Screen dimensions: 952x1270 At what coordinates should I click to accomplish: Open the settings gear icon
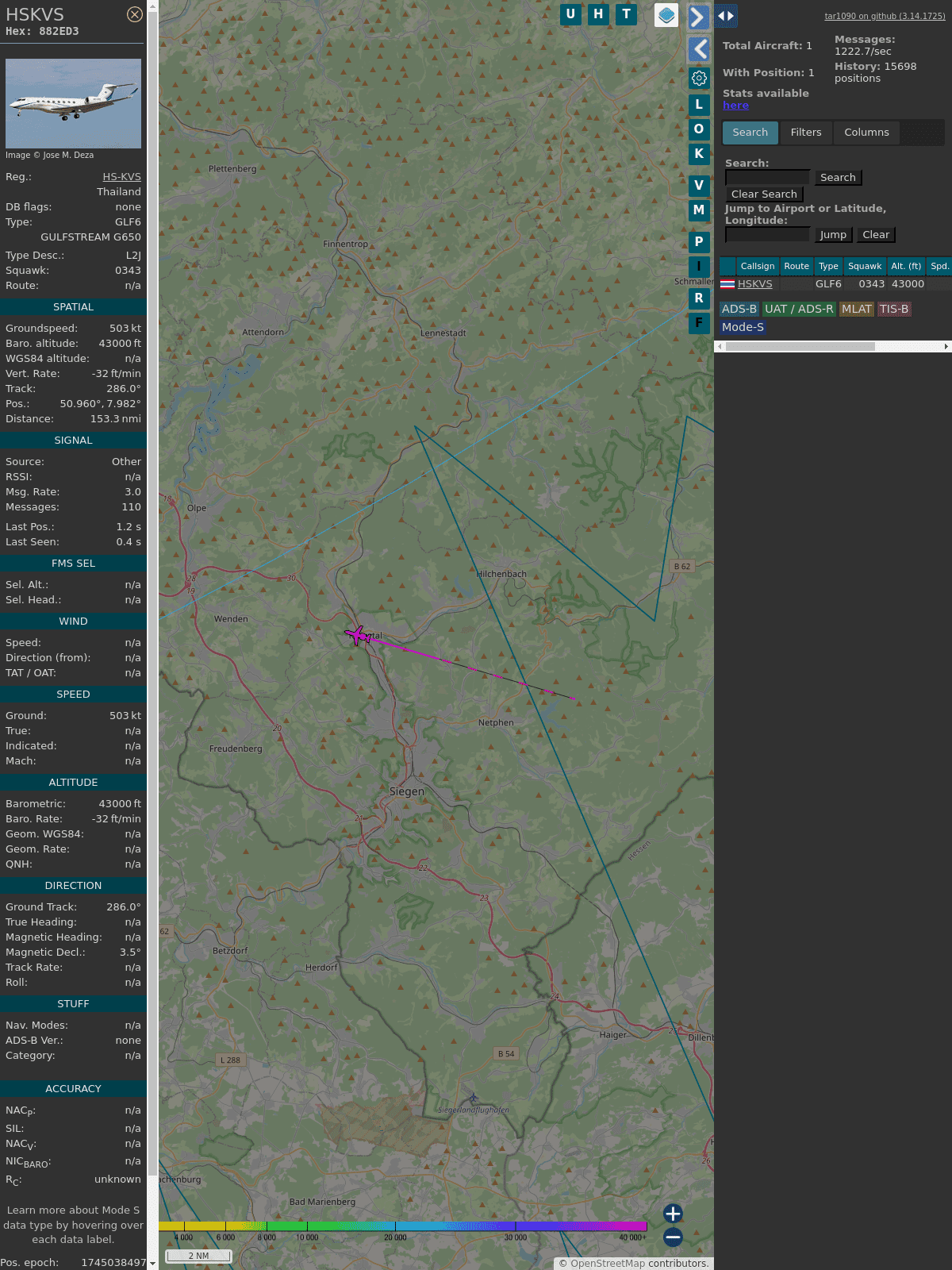tap(699, 78)
